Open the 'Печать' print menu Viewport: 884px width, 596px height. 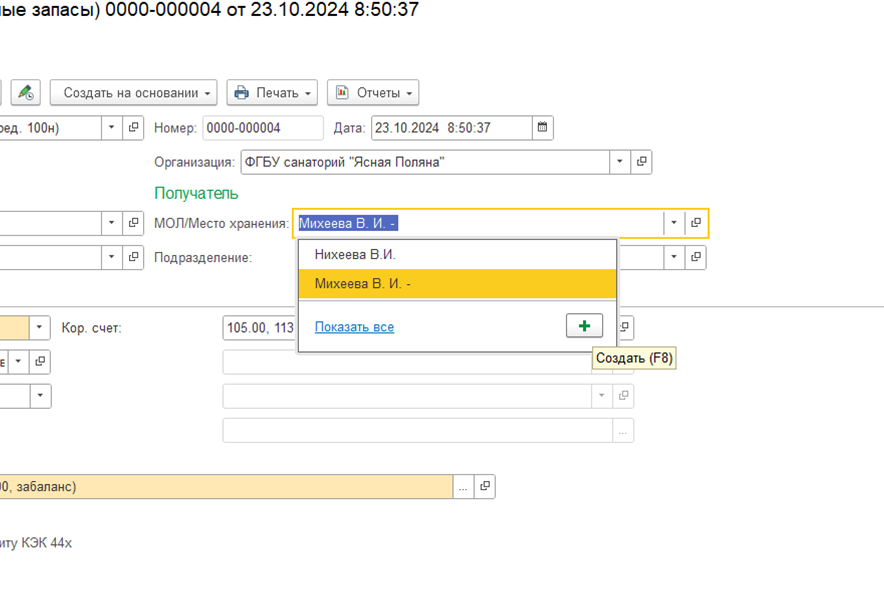tap(272, 92)
